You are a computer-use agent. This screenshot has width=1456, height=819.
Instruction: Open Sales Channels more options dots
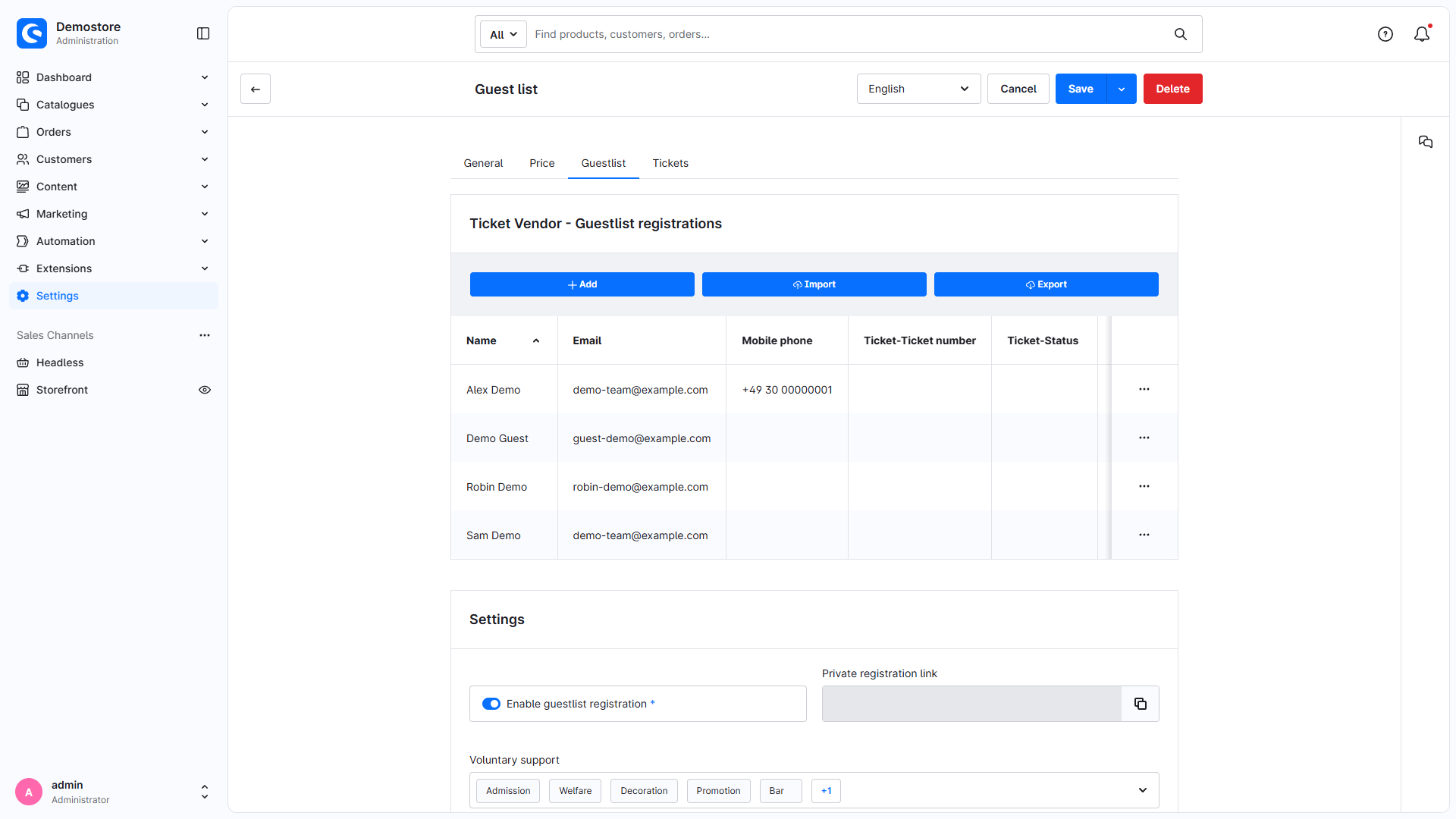[x=205, y=335]
